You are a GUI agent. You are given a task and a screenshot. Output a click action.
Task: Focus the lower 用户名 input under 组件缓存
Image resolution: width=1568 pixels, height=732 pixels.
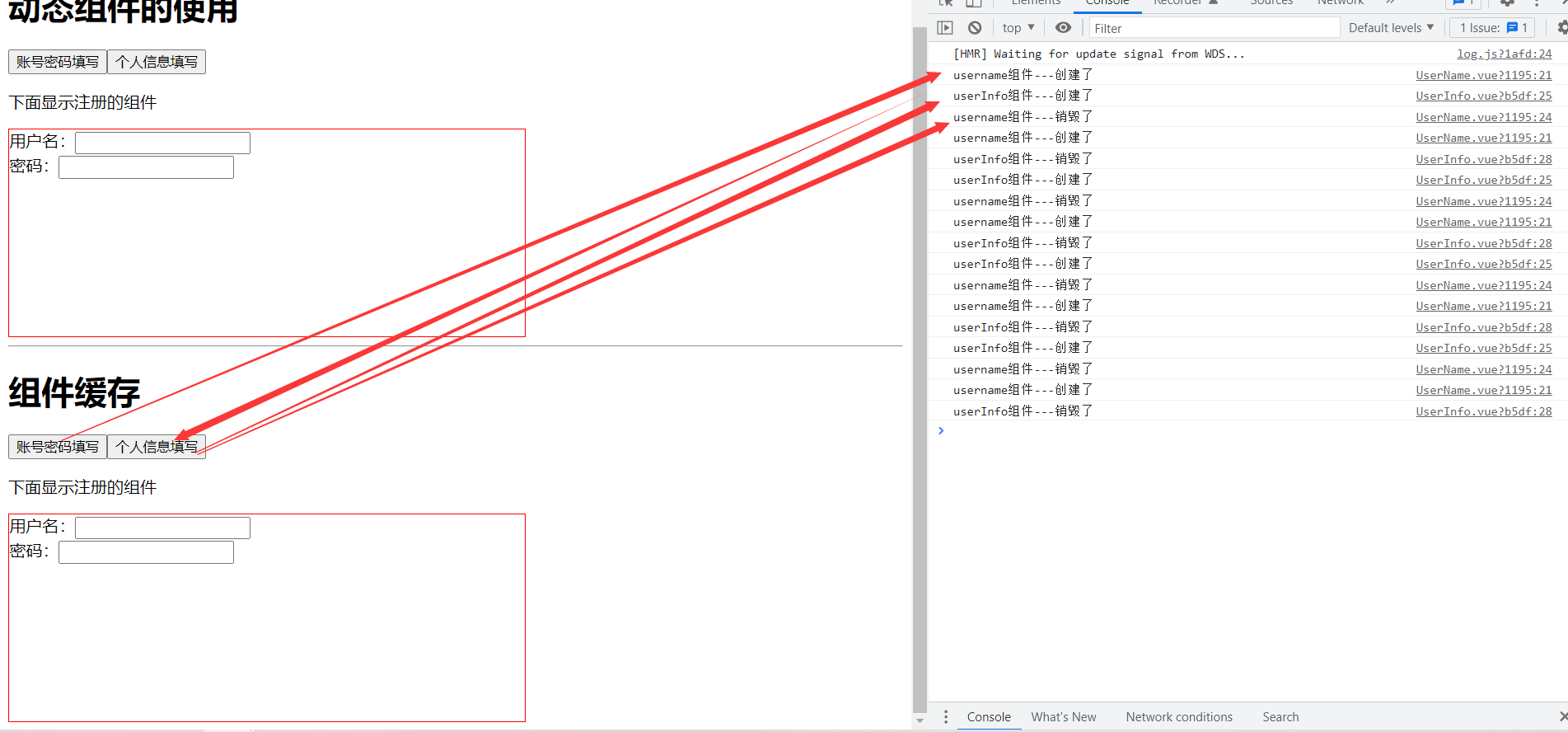[162, 528]
